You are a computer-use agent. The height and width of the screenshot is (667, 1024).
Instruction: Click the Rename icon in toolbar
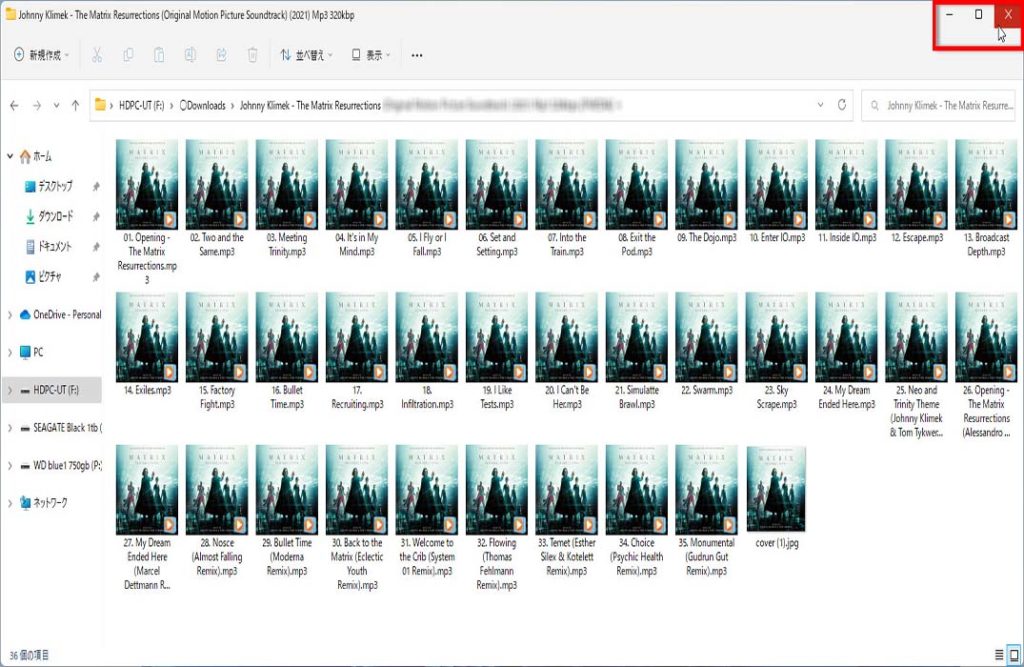pyautogui.click(x=190, y=55)
